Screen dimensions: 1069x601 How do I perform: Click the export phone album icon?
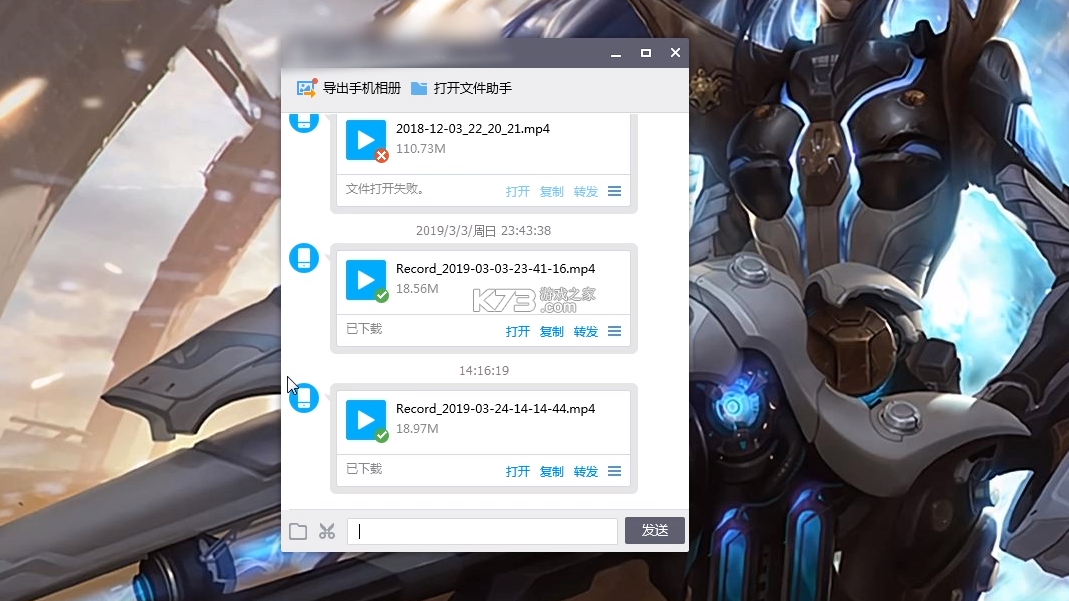click(307, 88)
